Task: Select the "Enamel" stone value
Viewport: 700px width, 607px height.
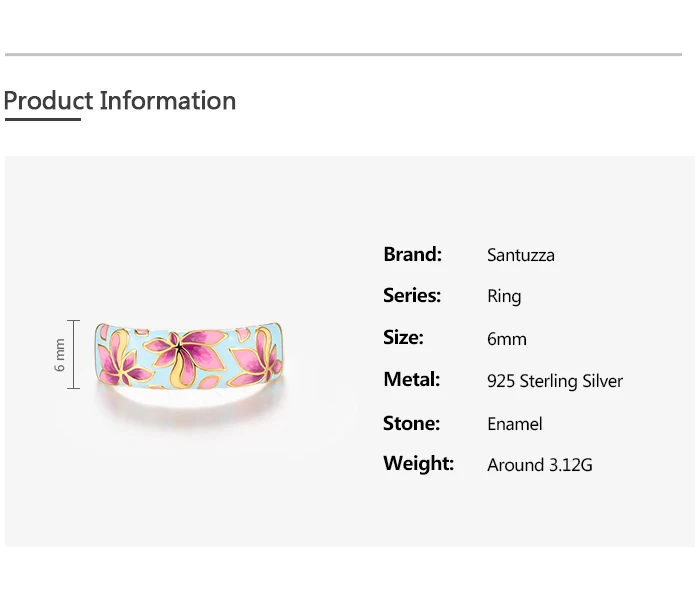Action: 514,424
